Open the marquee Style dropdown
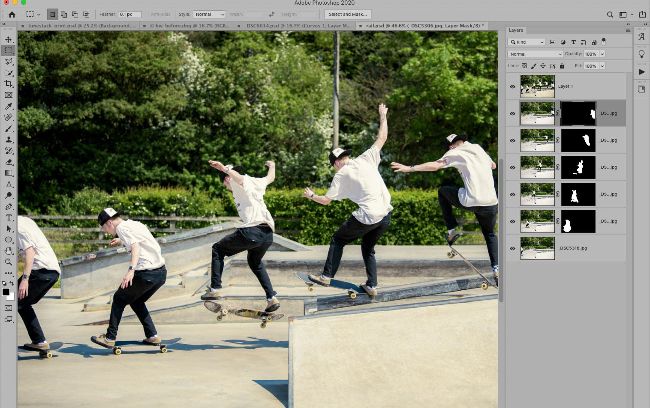The height and width of the screenshot is (408, 650). click(209, 15)
